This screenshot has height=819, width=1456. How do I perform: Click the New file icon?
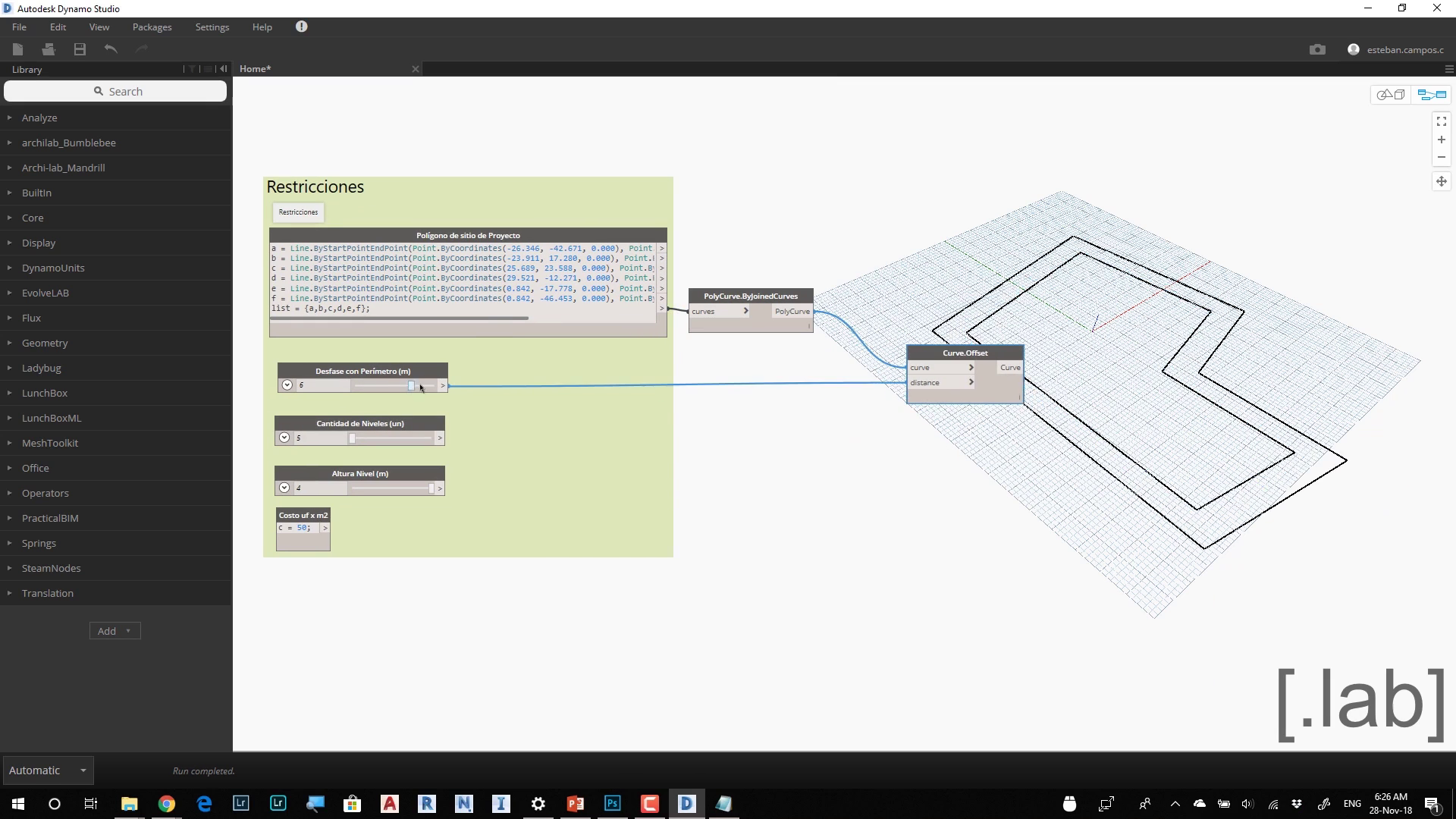tap(18, 49)
